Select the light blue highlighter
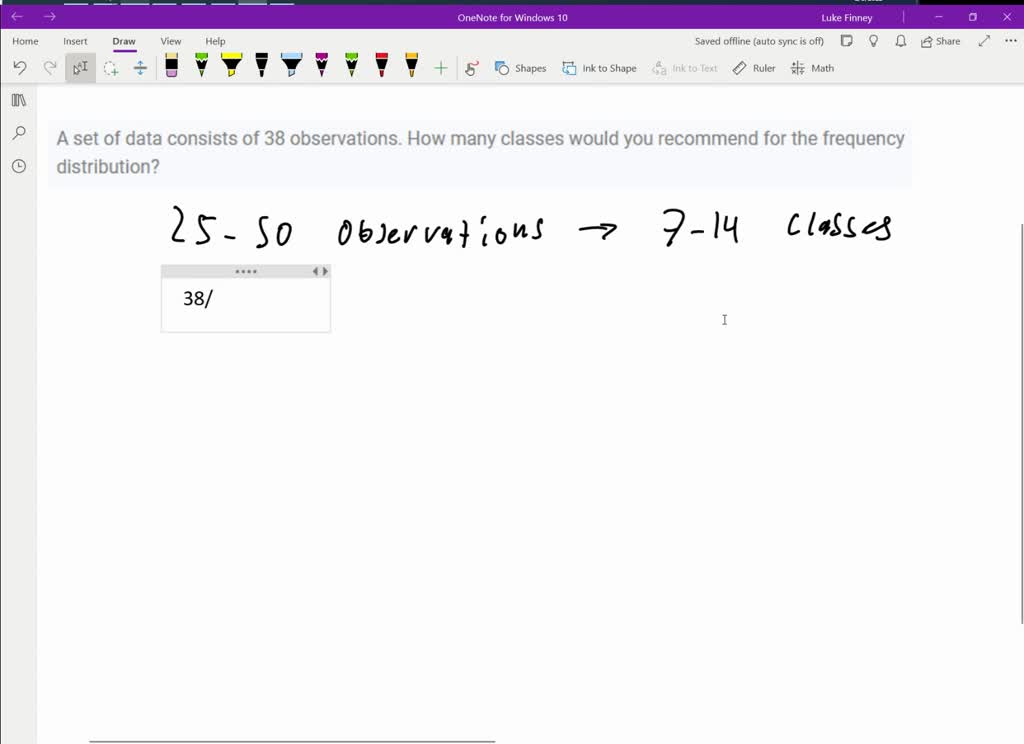 click(291, 65)
